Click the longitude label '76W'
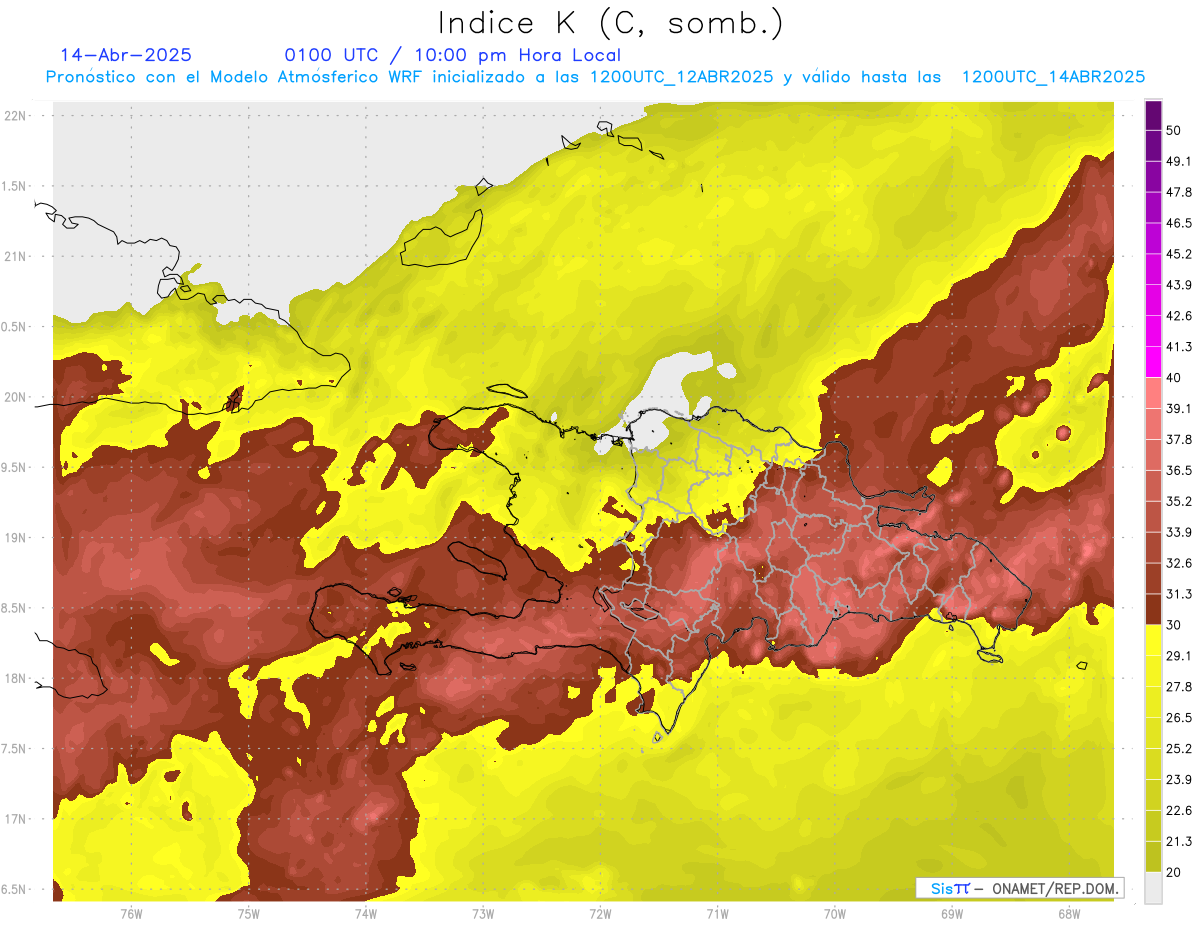Image resolution: width=1200 pixels, height=927 pixels. (x=131, y=914)
